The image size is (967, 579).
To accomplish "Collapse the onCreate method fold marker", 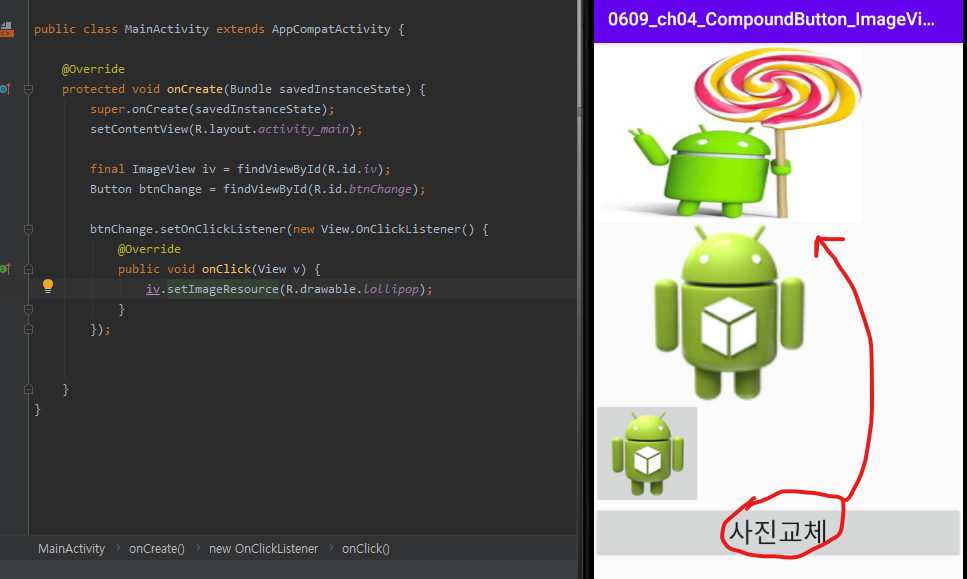I will coord(28,89).
